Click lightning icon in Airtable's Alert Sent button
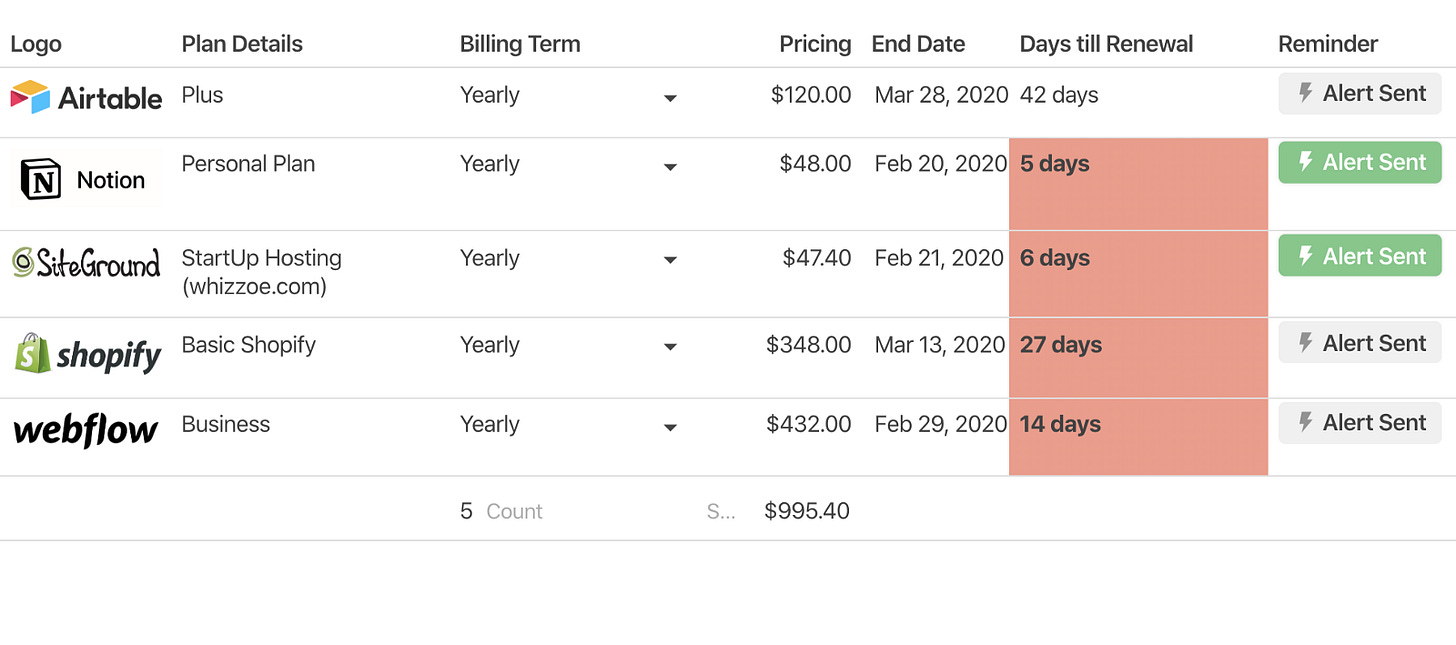Screen dimensions: 1456x645 tap(1305, 93)
